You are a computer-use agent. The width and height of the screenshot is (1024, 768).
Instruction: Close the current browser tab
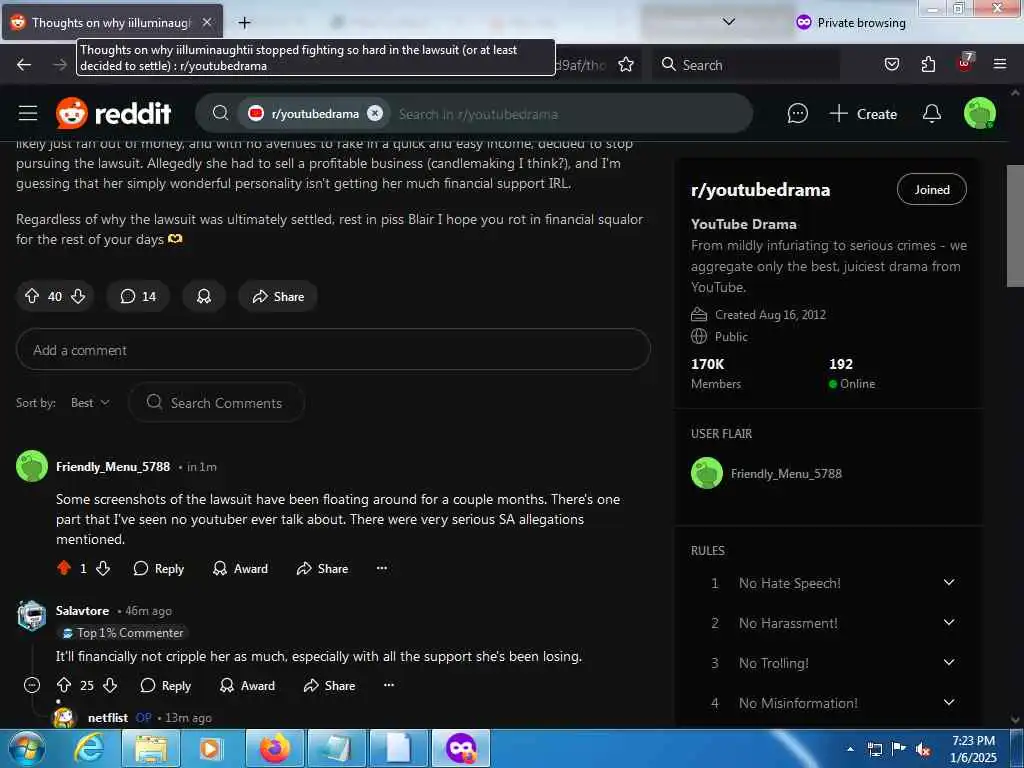[206, 22]
